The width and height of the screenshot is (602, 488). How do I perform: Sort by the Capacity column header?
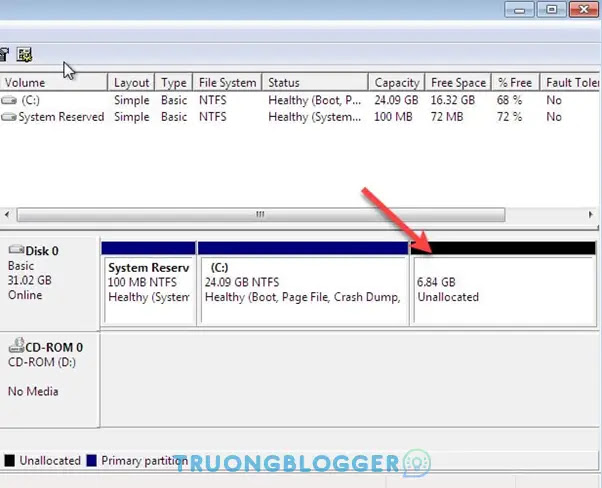coord(397,83)
